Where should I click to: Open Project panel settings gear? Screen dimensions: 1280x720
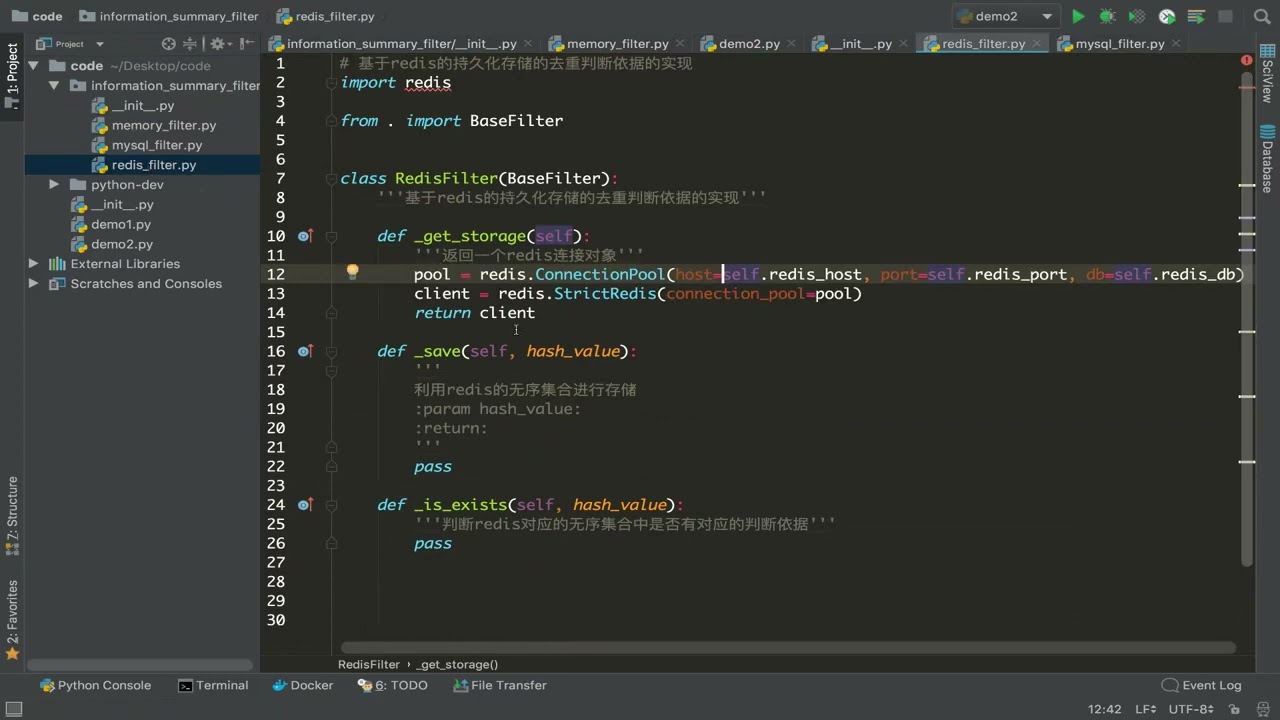(x=217, y=44)
